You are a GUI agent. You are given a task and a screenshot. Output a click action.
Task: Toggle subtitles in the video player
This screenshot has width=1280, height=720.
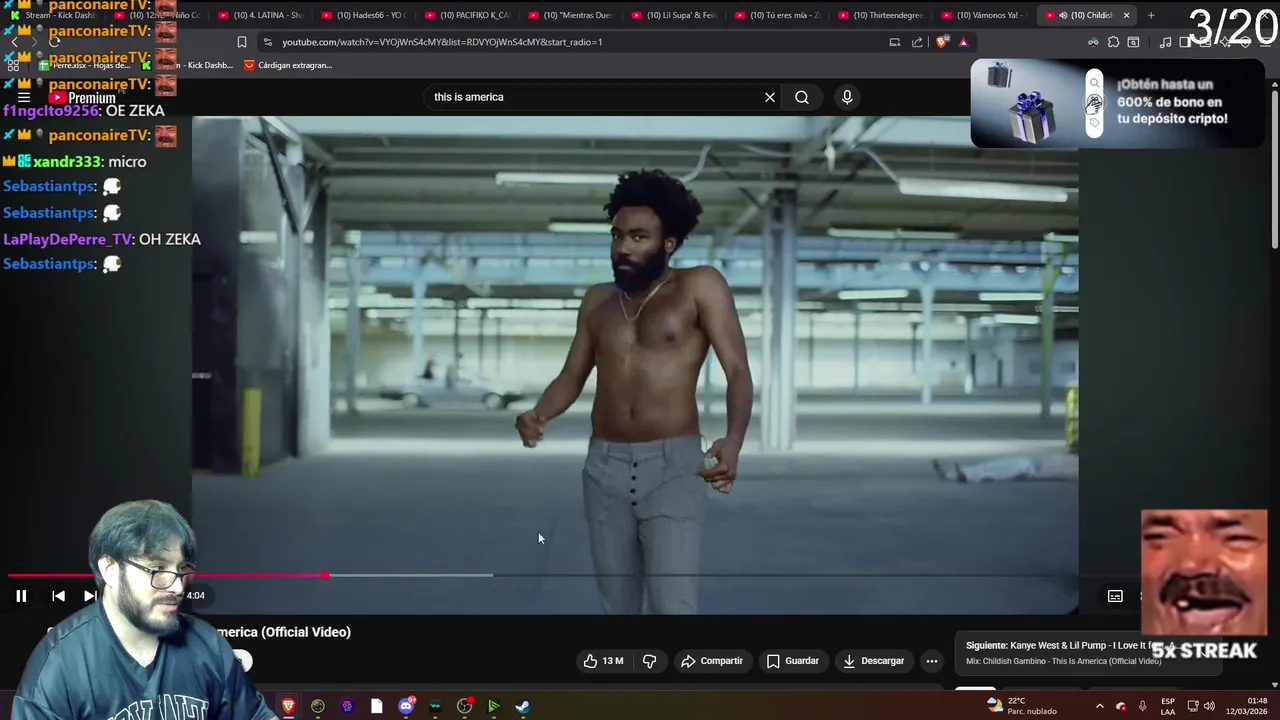1115,596
